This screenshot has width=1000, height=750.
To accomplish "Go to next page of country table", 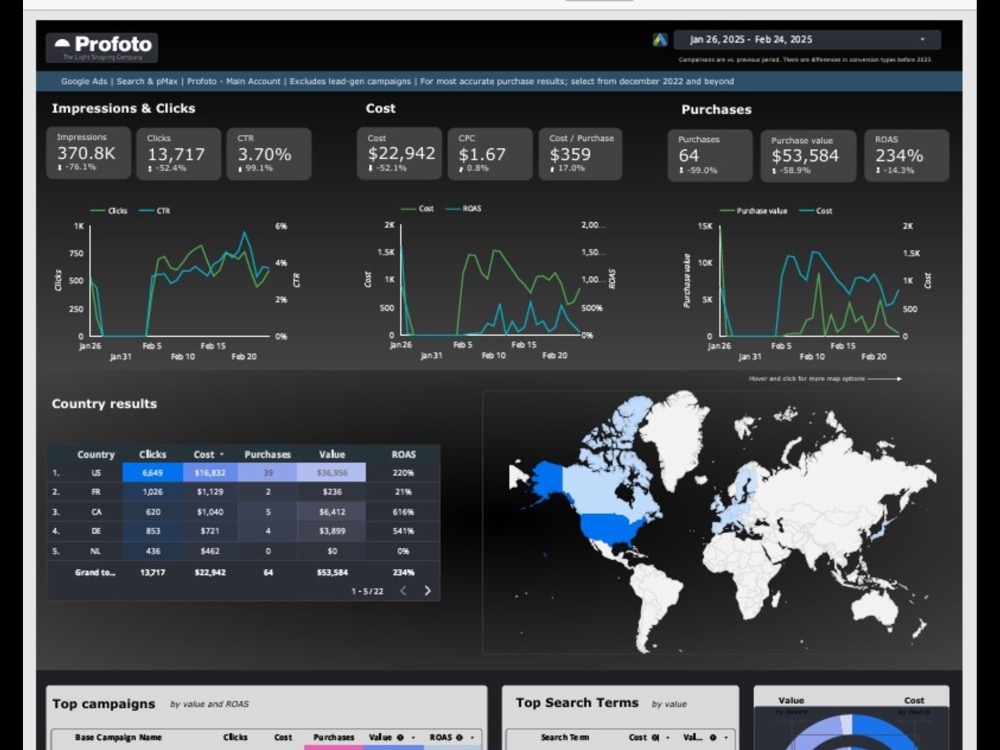I will (427, 591).
